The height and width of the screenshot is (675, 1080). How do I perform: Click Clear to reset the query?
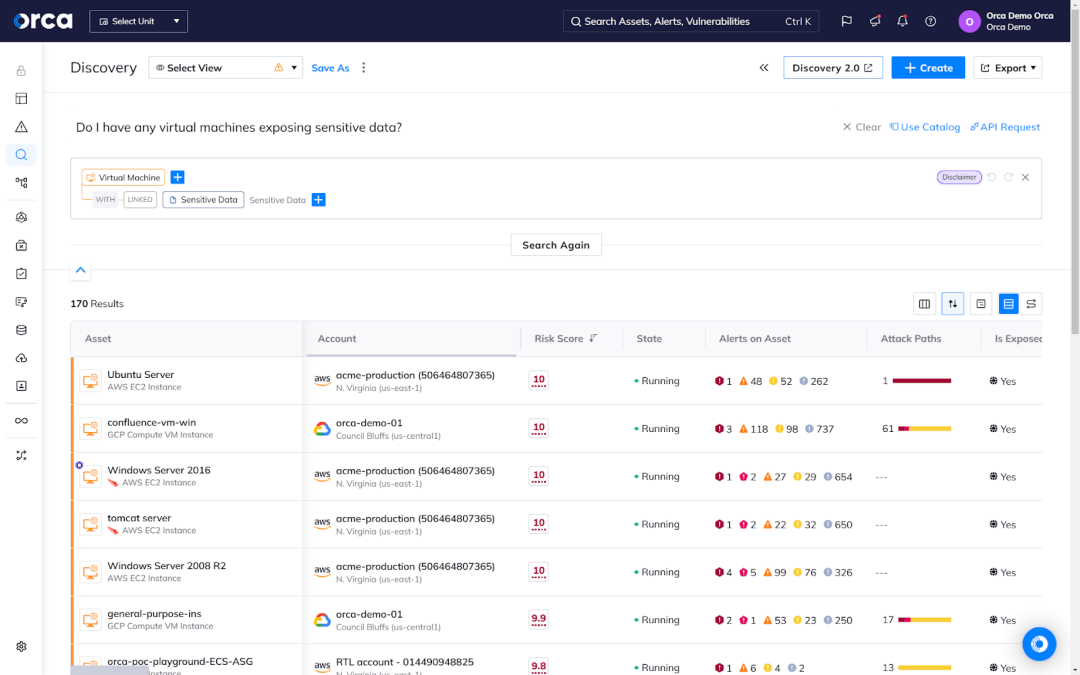point(862,127)
